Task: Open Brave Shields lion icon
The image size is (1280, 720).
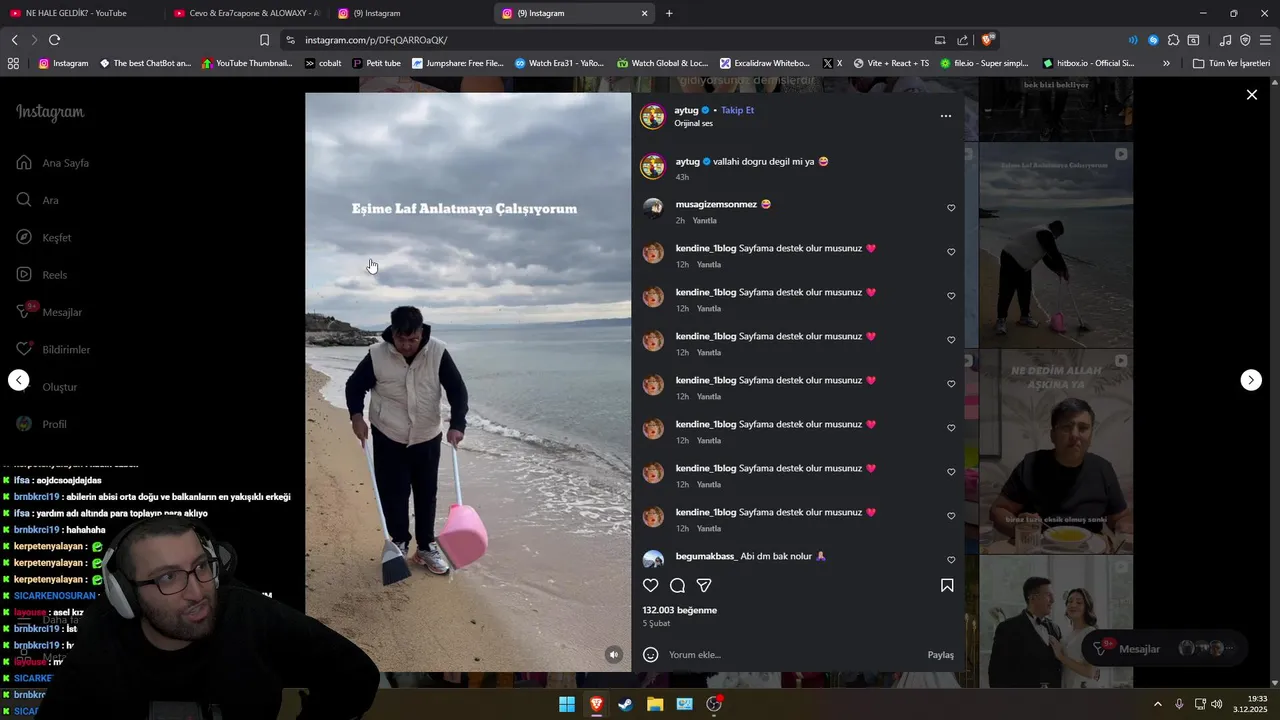Action: 987,40
